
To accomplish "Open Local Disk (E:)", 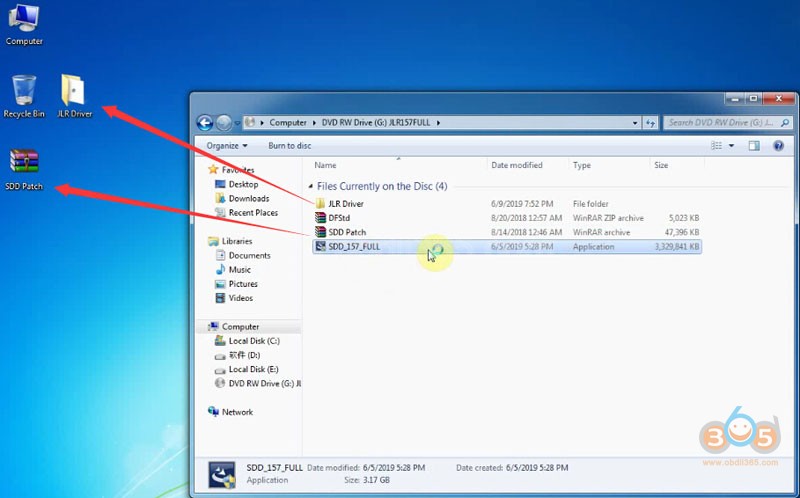I will click(253, 369).
